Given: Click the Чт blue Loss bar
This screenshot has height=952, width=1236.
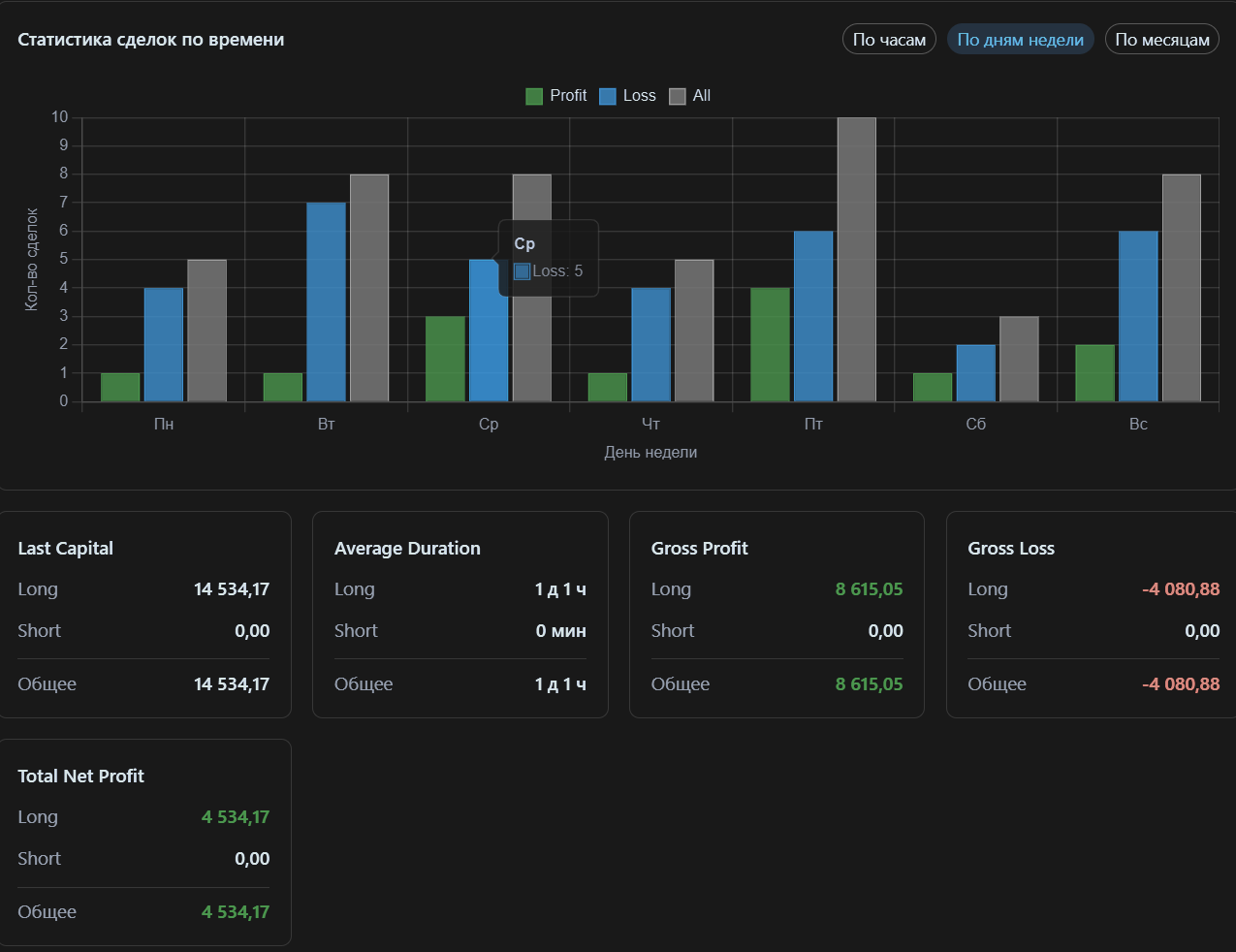Looking at the screenshot, I should 650,344.
